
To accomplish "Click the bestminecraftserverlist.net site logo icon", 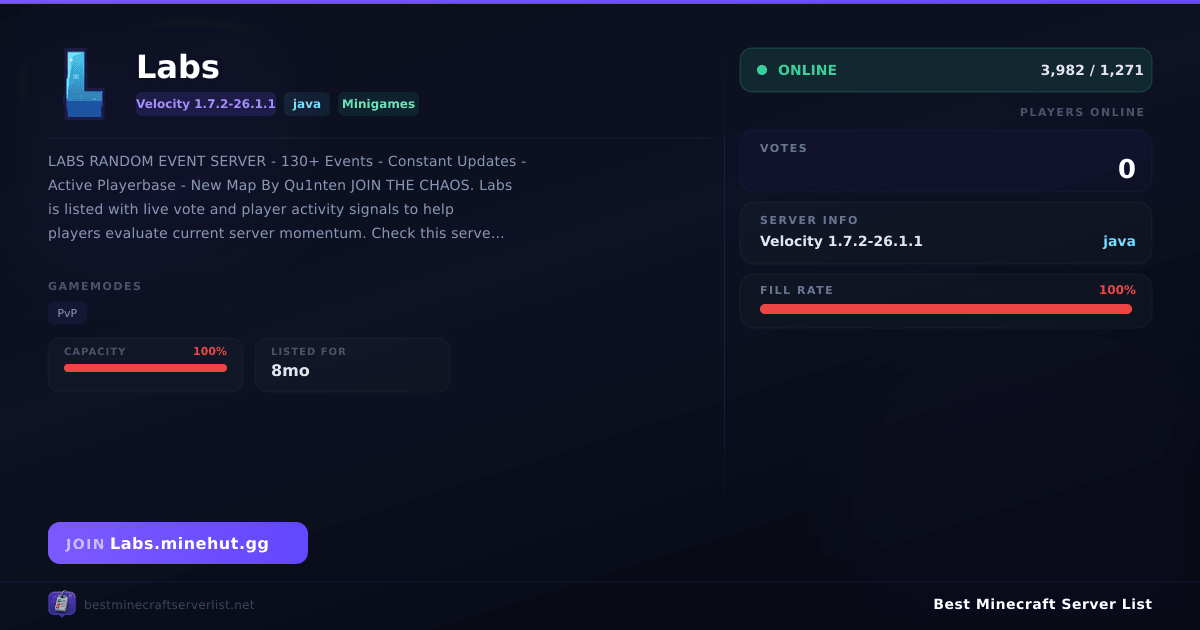I will [62, 604].
